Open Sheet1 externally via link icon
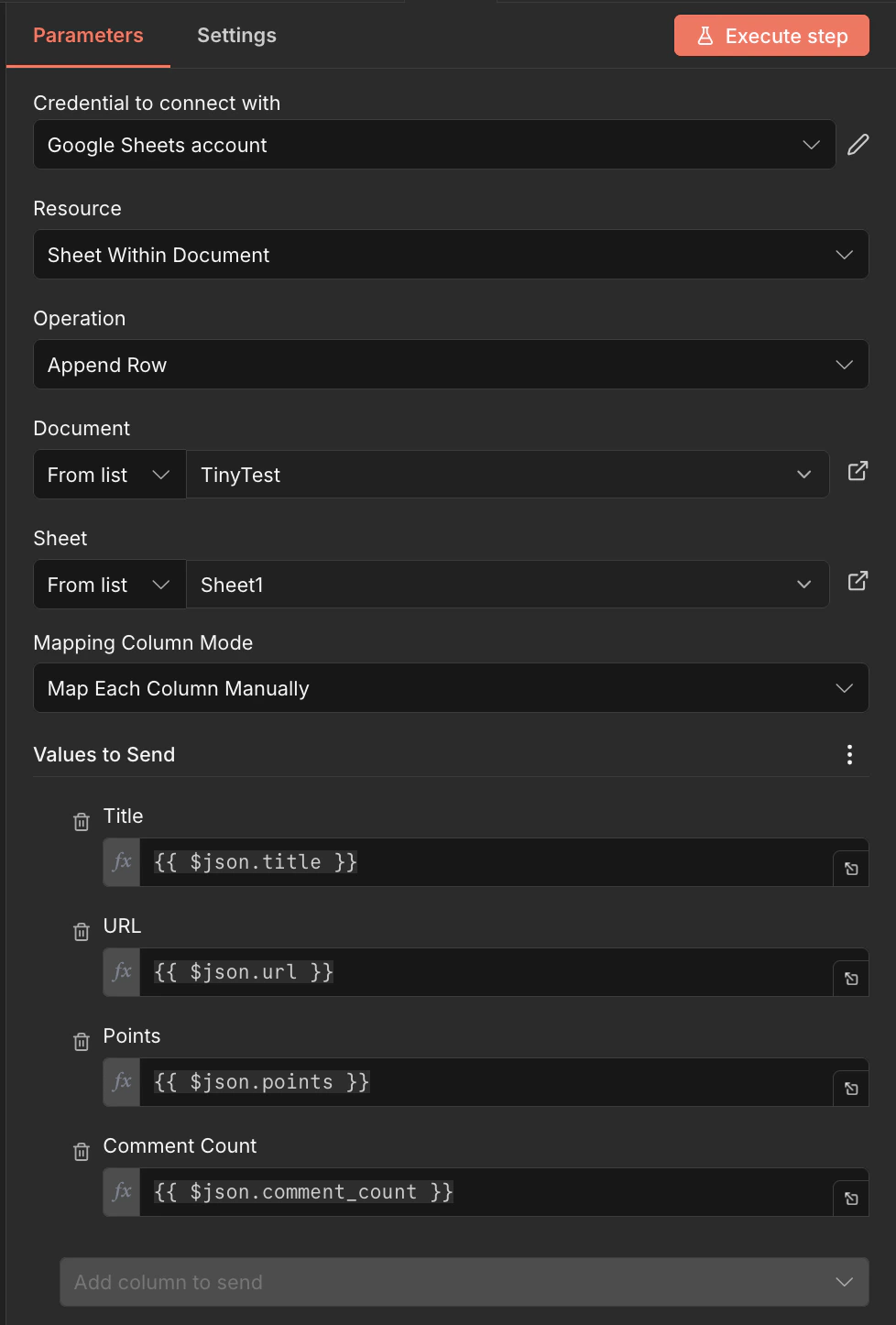This screenshot has width=896, height=1325. pyautogui.click(x=857, y=581)
